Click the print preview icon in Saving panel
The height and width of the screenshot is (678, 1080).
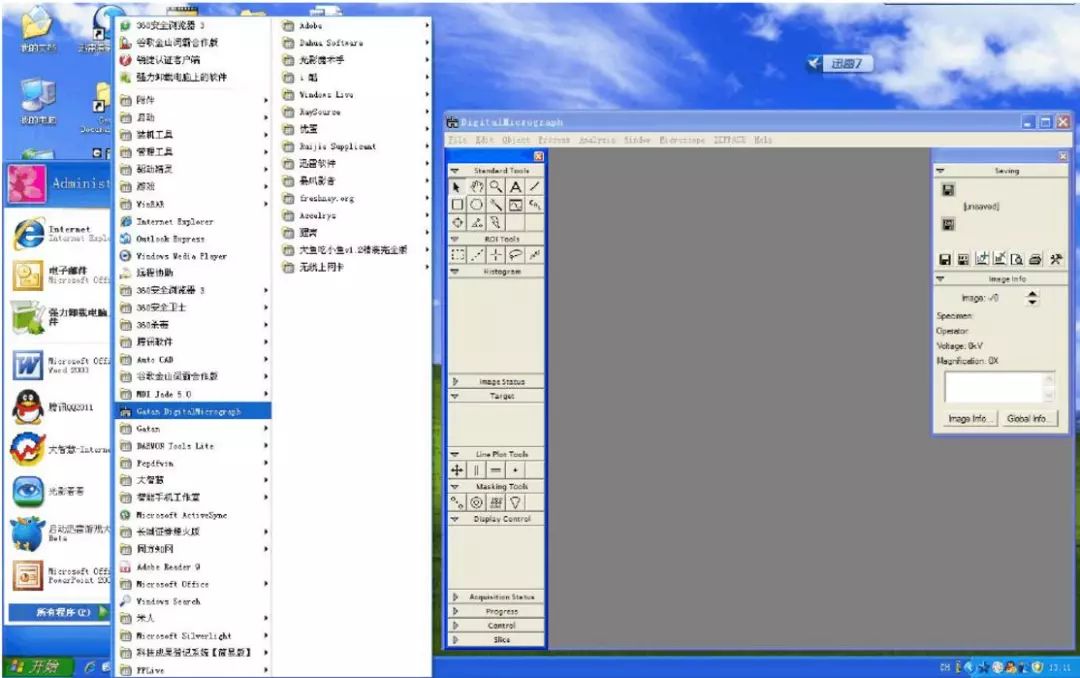pos(1017,259)
